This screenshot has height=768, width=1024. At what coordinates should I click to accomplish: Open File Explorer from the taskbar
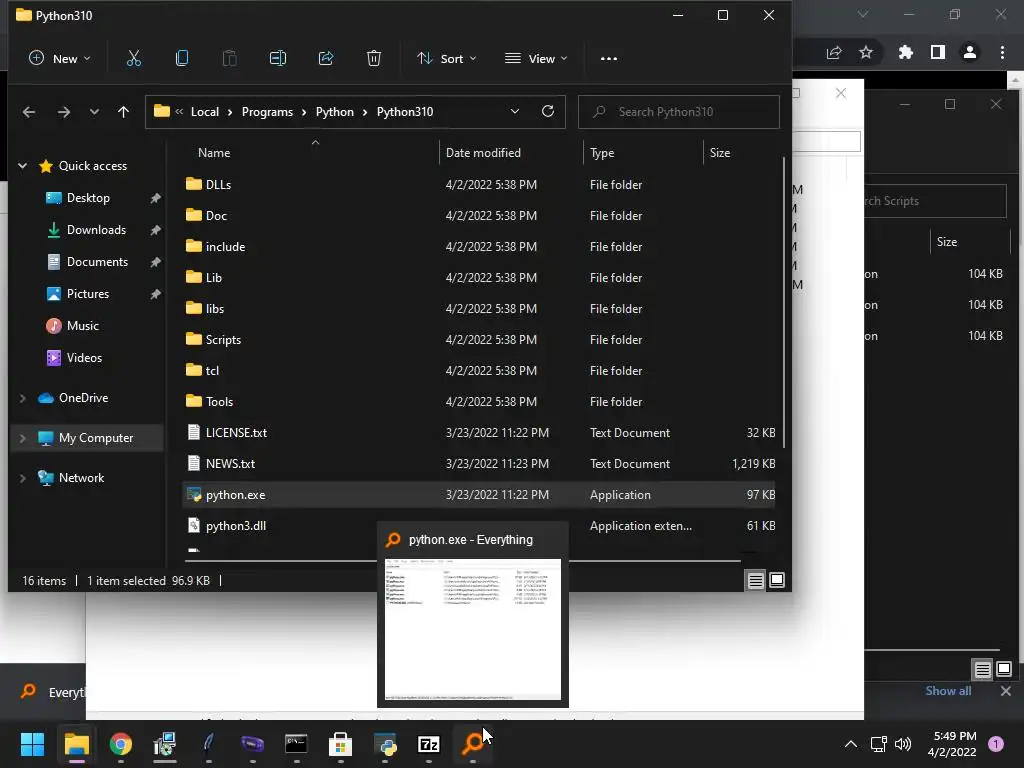76,744
